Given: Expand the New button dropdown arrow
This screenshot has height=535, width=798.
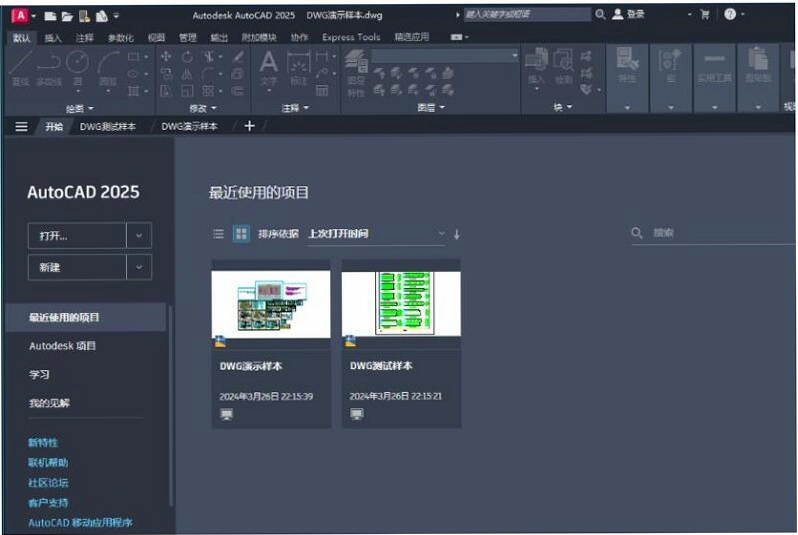Looking at the screenshot, I should click(139, 267).
